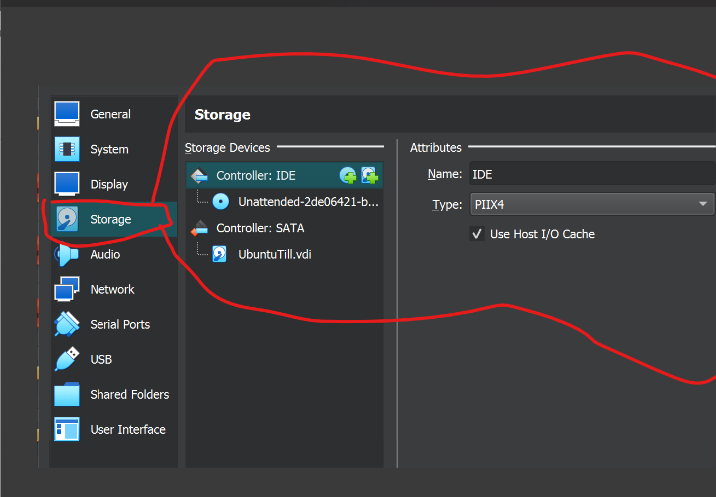Select the Storage settings category
Image resolution: width=716 pixels, height=497 pixels.
pos(113,219)
